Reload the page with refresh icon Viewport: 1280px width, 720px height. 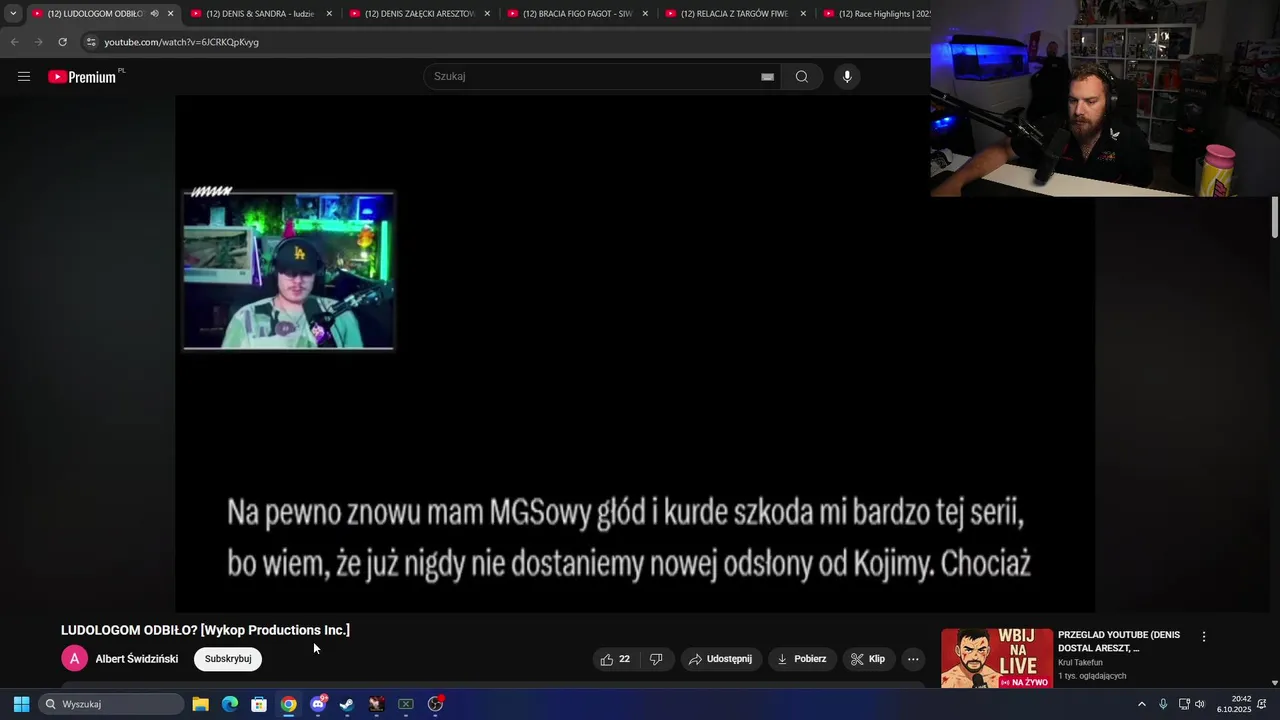(x=62, y=42)
